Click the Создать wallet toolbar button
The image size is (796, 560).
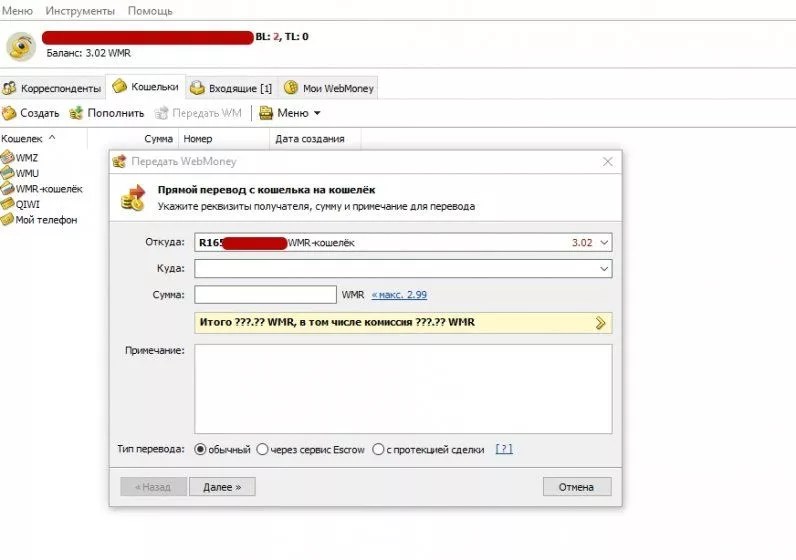coord(31,113)
